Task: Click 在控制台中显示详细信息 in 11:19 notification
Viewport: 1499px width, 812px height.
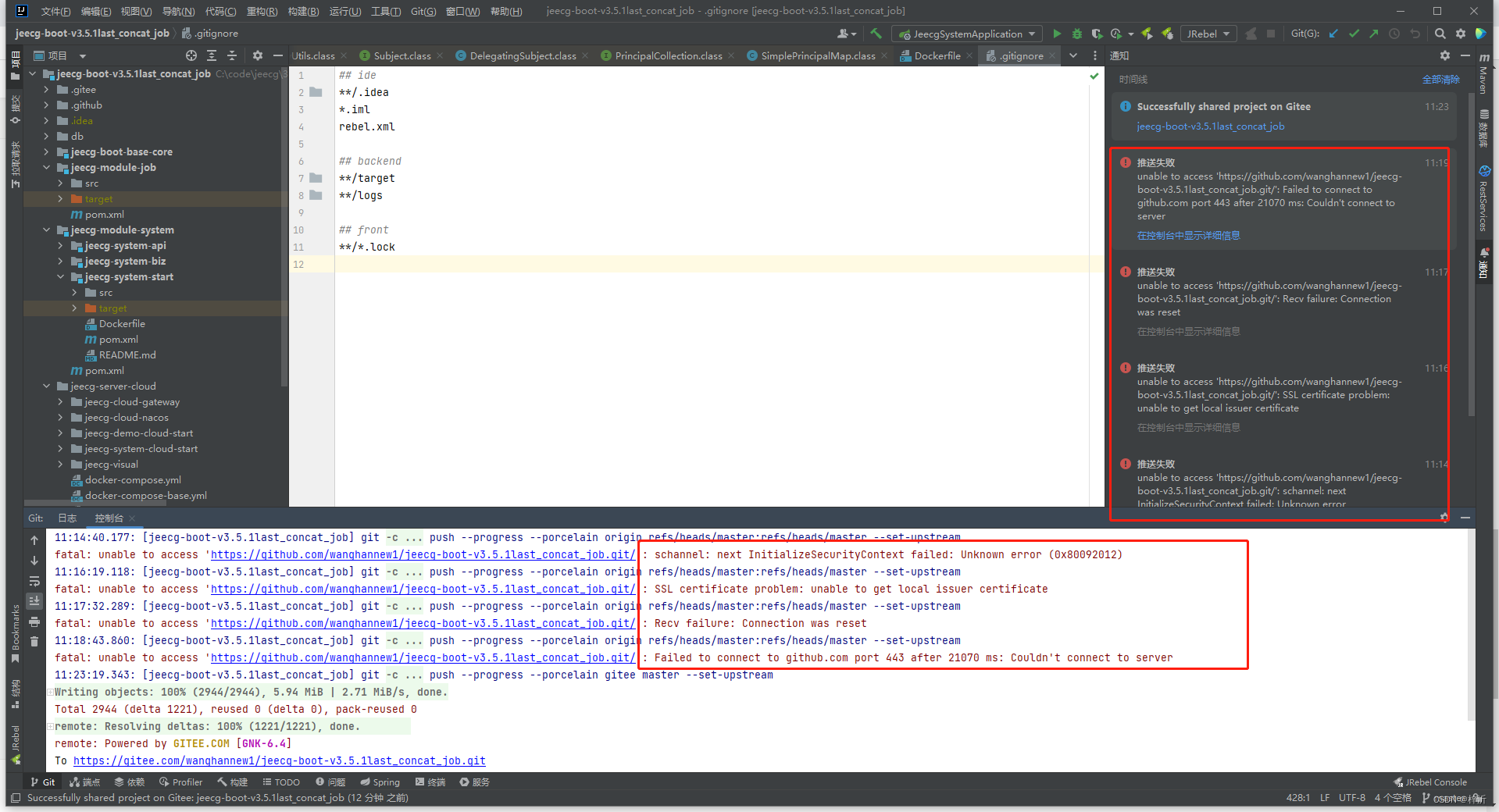Action: coord(1188,235)
